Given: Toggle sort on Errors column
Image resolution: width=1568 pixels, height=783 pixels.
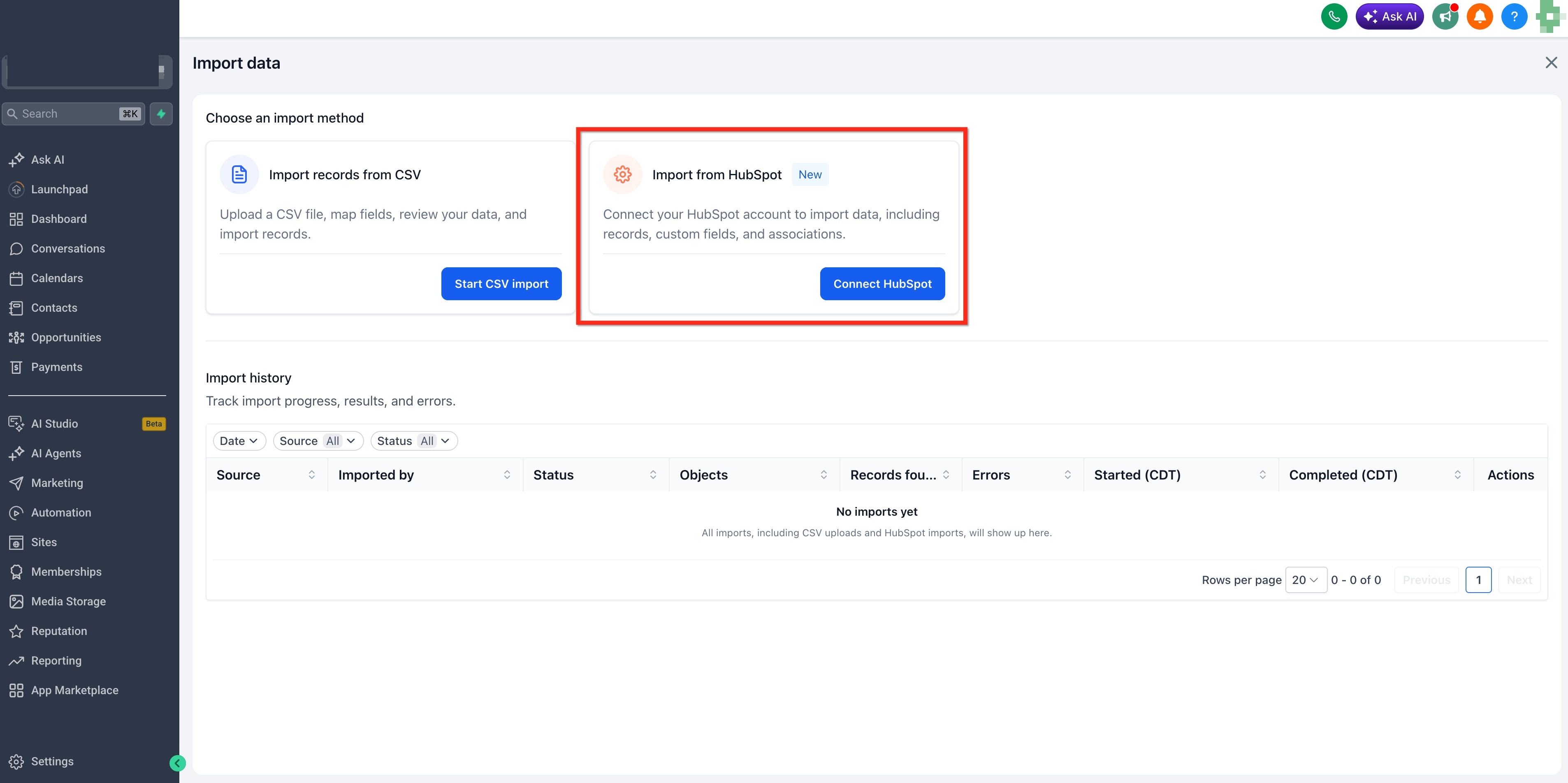Looking at the screenshot, I should [1067, 475].
